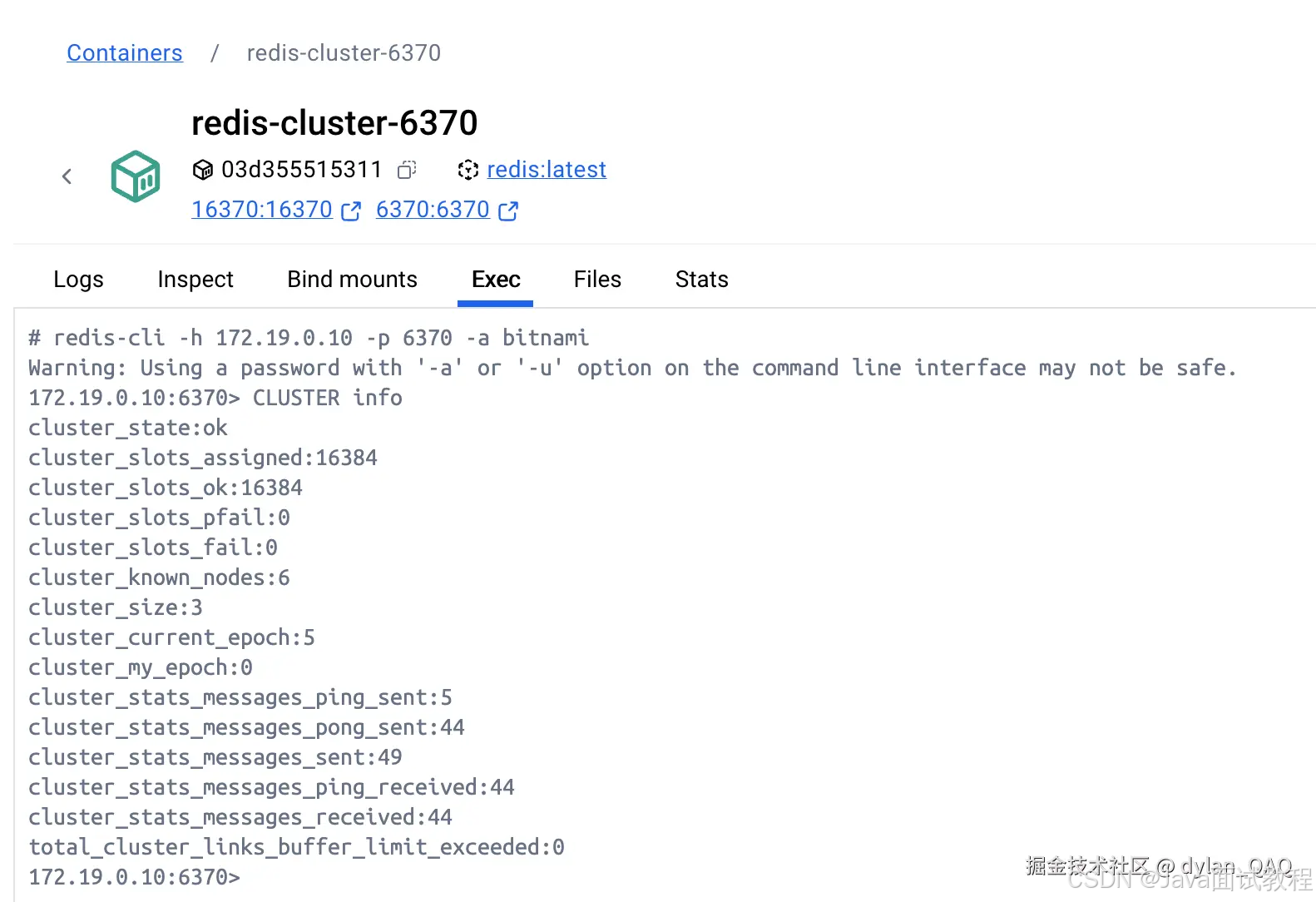Click the back chevron arrow

(67, 176)
